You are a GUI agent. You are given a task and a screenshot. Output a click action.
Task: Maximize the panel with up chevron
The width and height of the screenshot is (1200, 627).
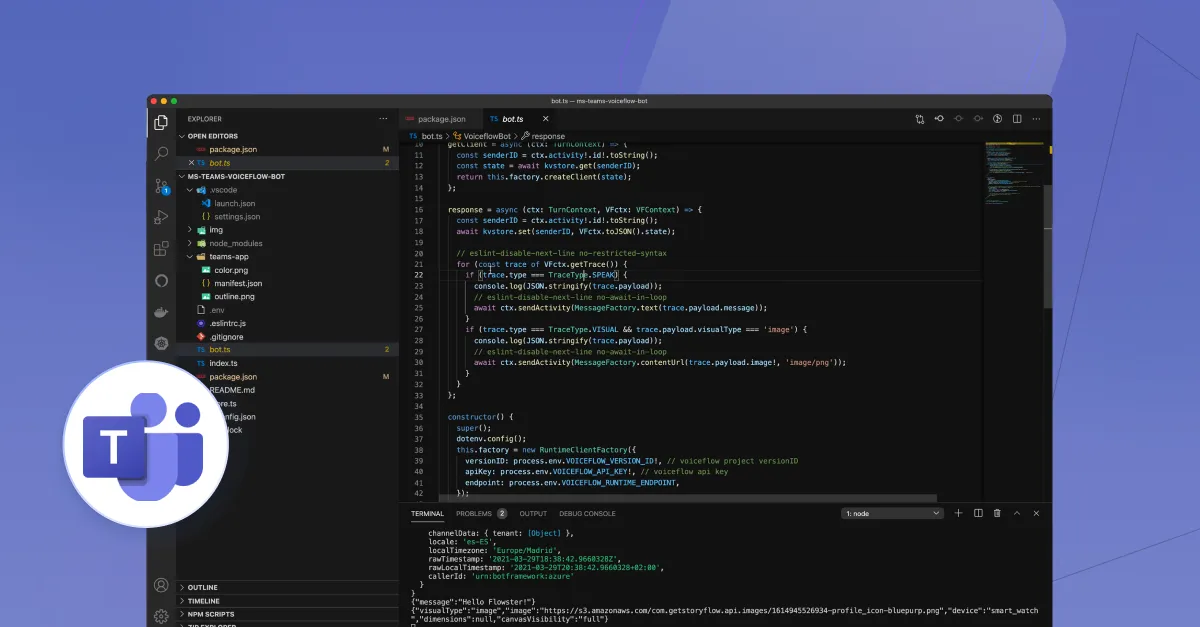[1017, 513]
